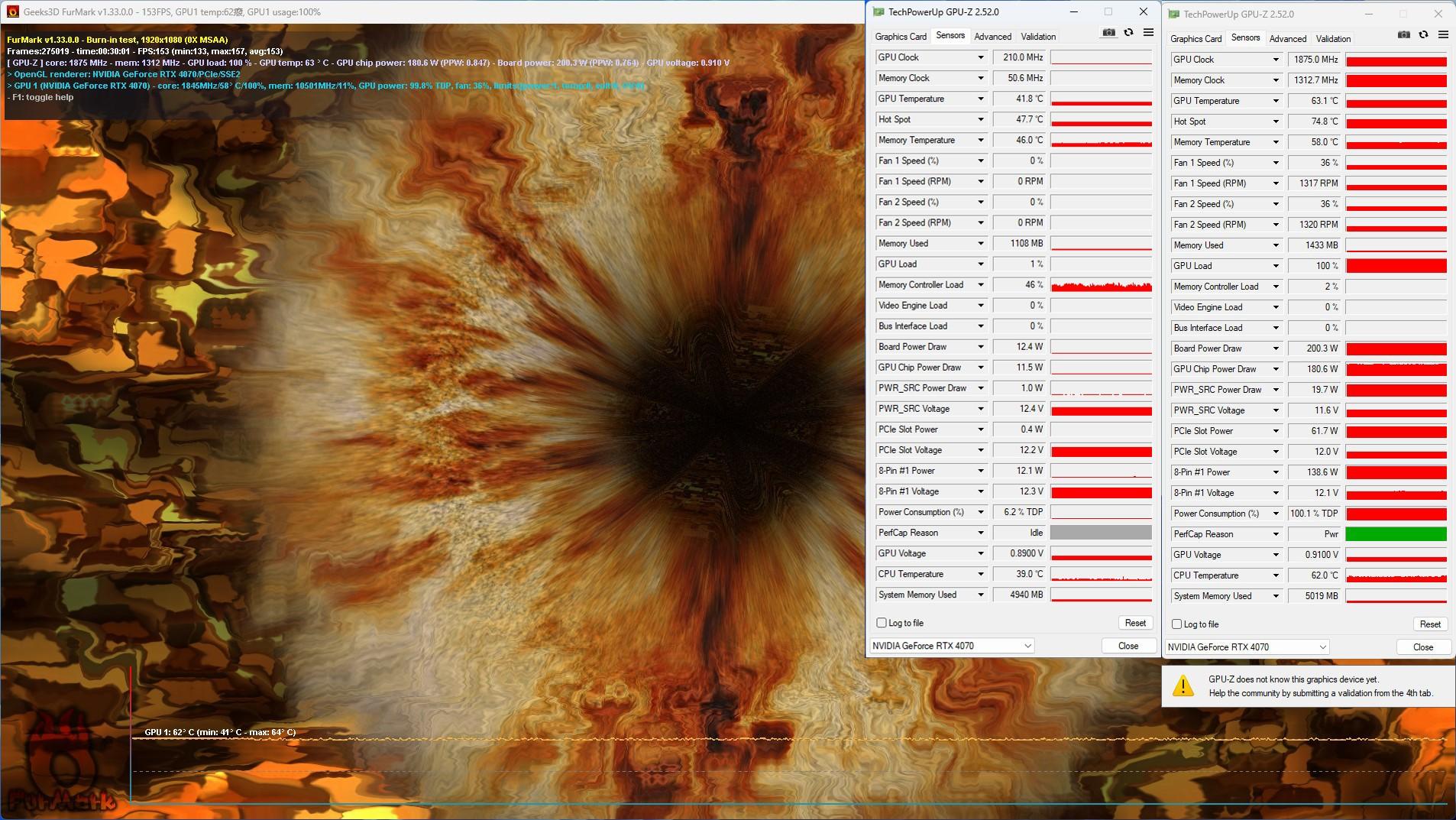Enable Log to file in left GPU-Z window

pos(882,623)
